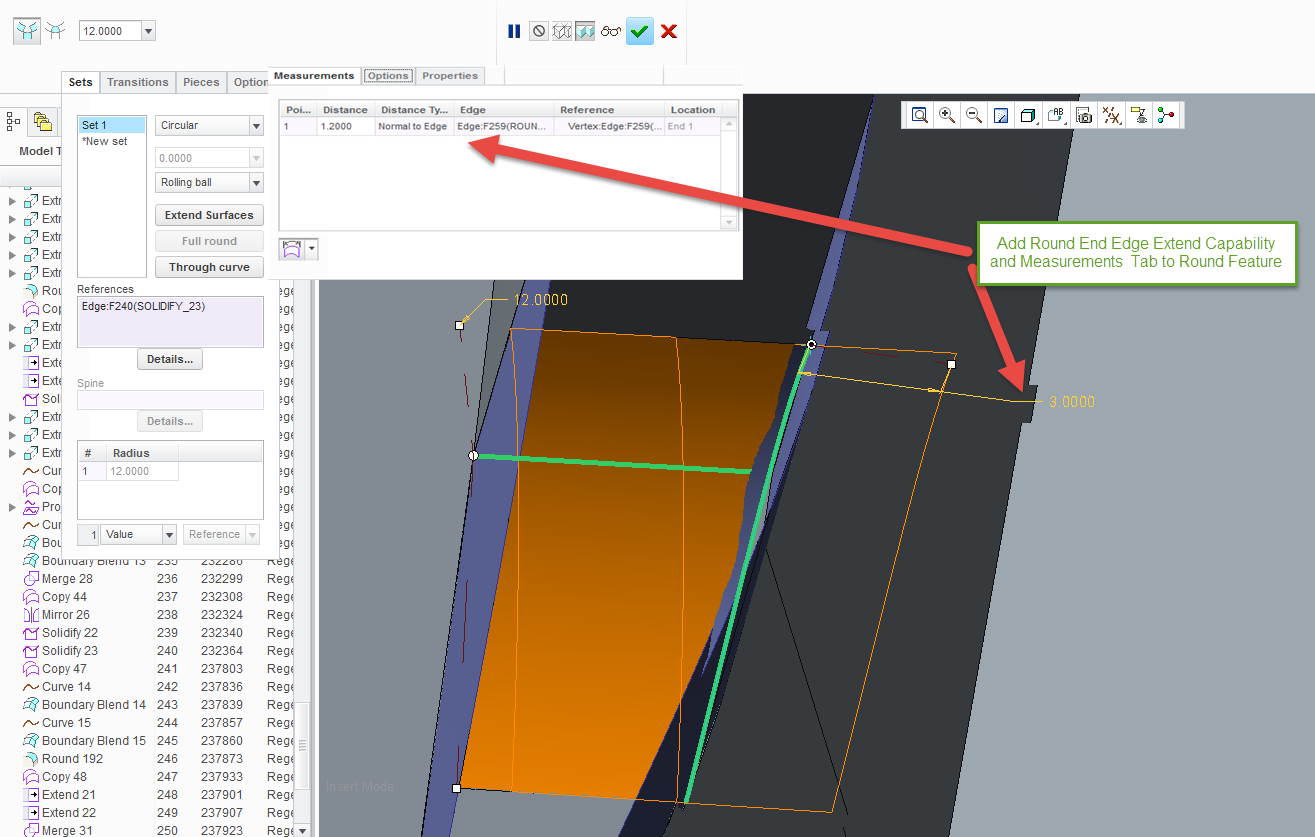Switch to the Properties tab
The height and width of the screenshot is (837, 1315).
pyautogui.click(x=450, y=76)
